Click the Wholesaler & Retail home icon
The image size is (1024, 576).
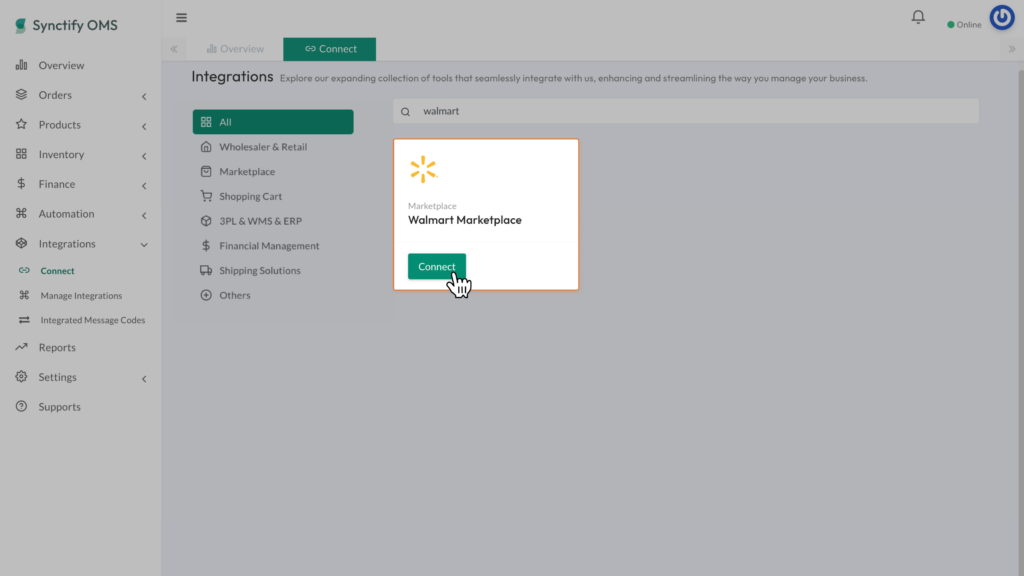coord(206,146)
